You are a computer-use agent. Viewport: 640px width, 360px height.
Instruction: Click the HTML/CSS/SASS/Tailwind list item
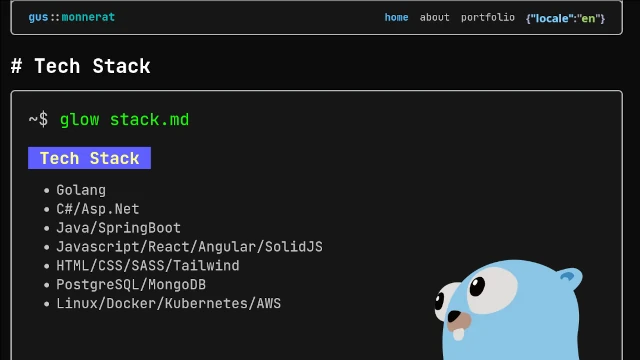tap(148, 266)
